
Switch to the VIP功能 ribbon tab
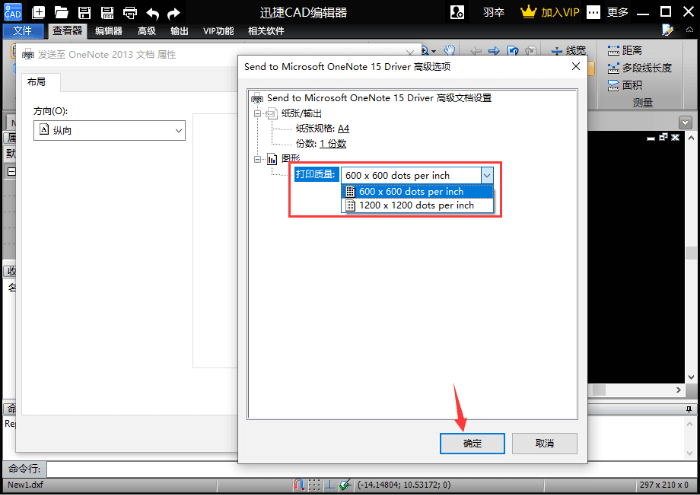[218, 31]
